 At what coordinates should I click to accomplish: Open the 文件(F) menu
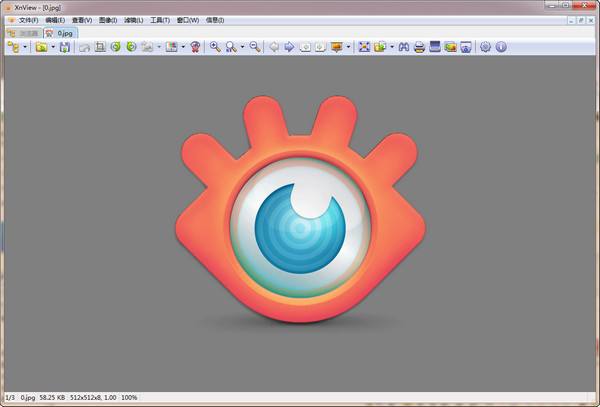tap(28, 20)
